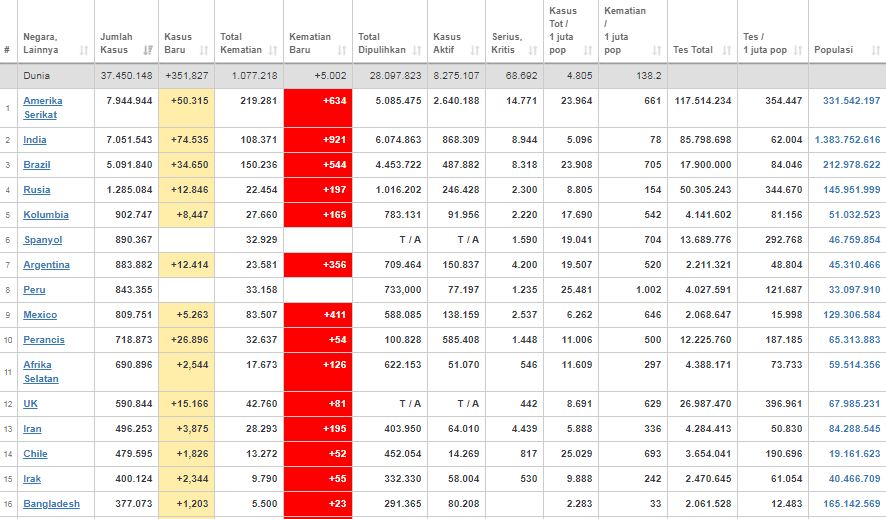This screenshot has width=886, height=519.
Task: Open Brazil population link 212.978.622
Action: (x=852, y=164)
